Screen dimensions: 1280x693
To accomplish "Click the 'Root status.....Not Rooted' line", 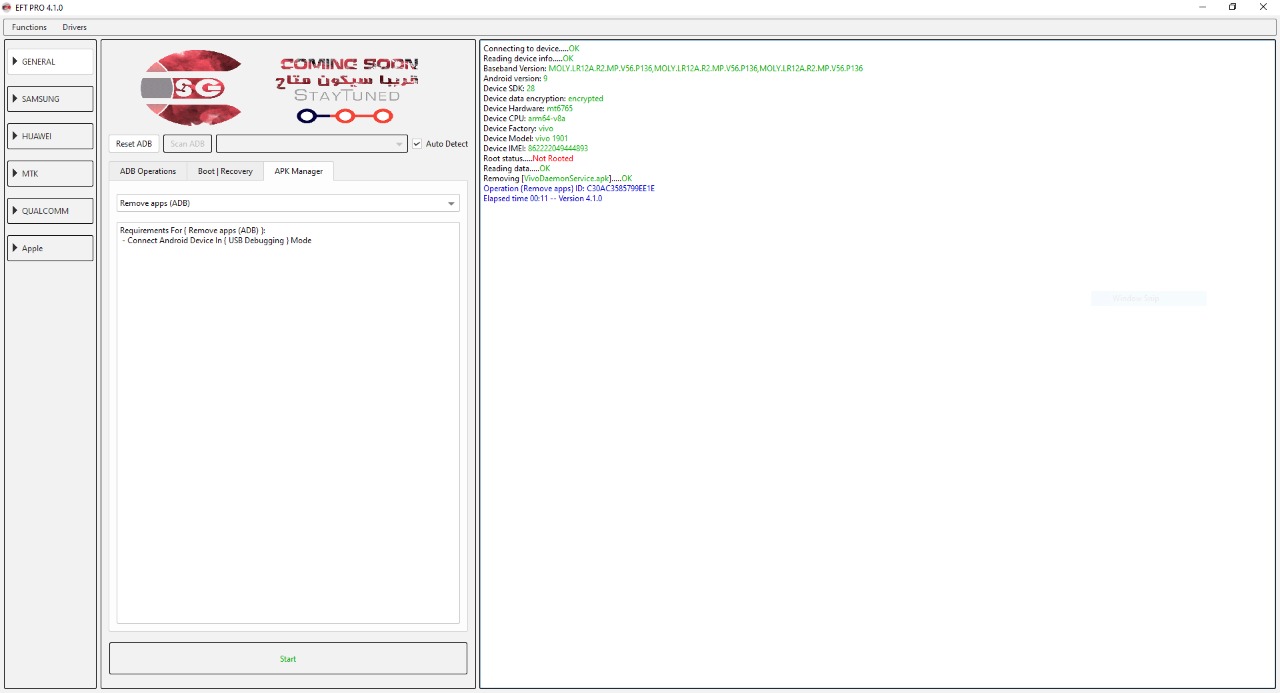I will click(528, 158).
